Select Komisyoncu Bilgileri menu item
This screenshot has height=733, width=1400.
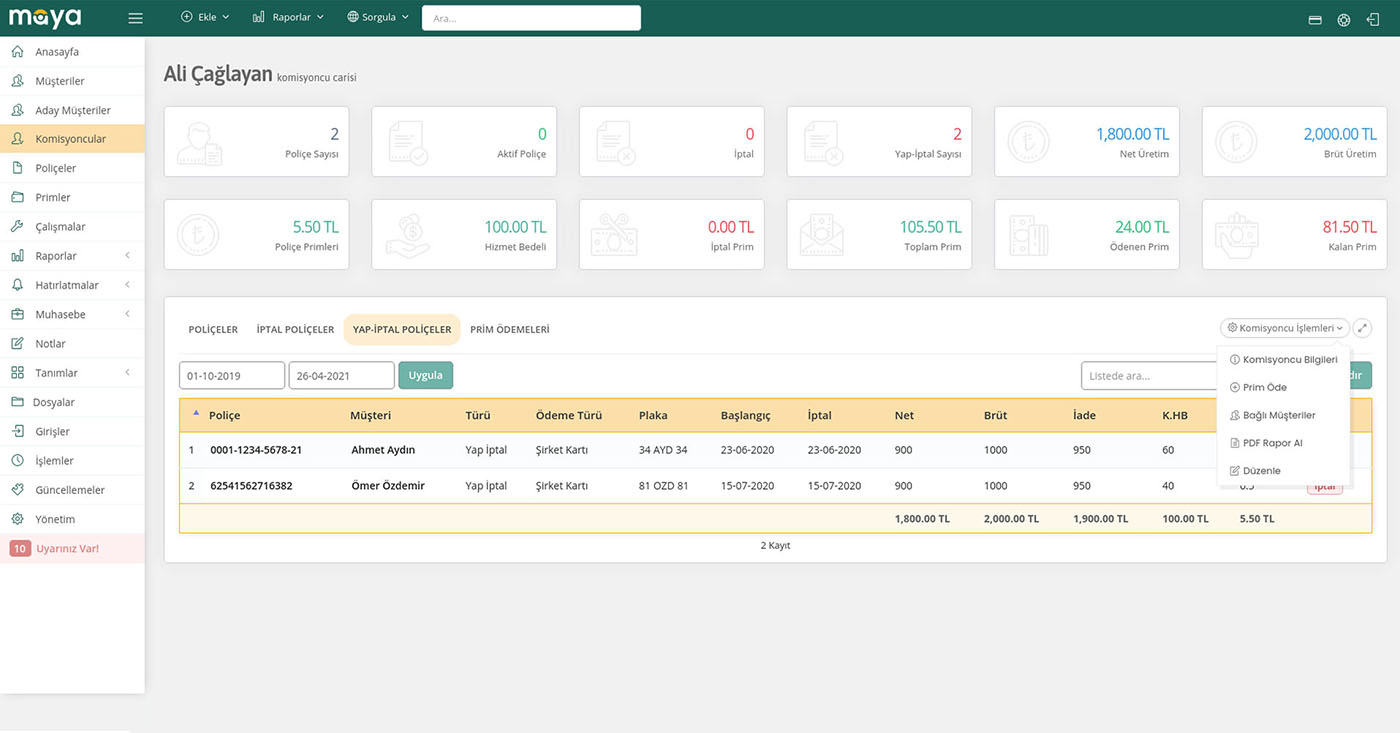tap(1283, 360)
